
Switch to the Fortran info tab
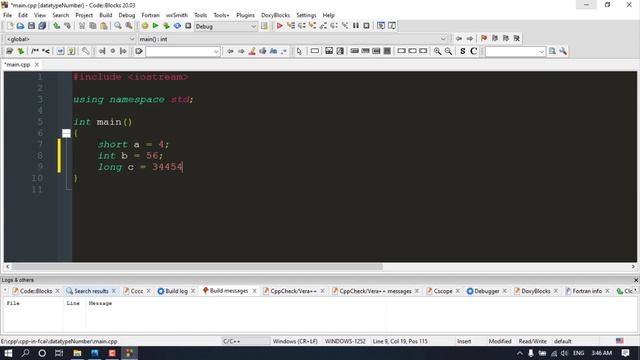pos(587,291)
